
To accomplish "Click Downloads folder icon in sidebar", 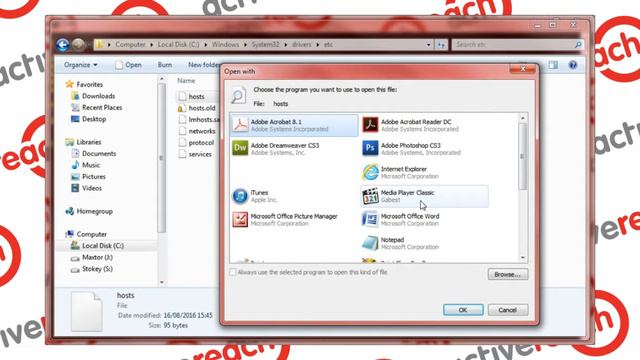I will [75, 96].
